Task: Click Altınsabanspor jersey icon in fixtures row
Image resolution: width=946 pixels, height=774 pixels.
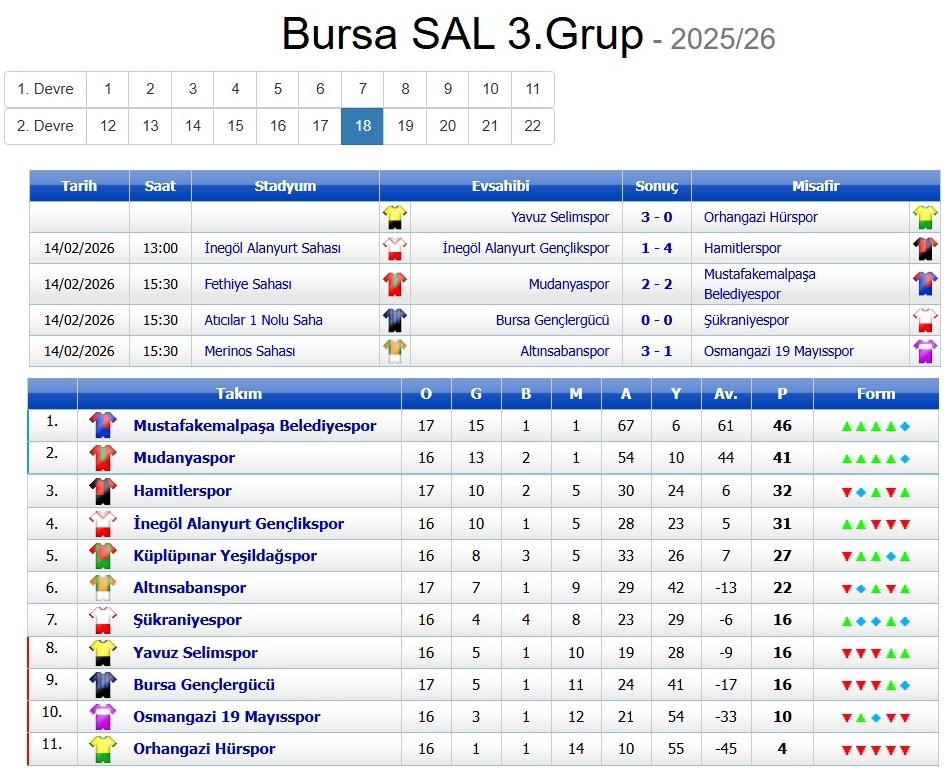Action: click(x=395, y=351)
